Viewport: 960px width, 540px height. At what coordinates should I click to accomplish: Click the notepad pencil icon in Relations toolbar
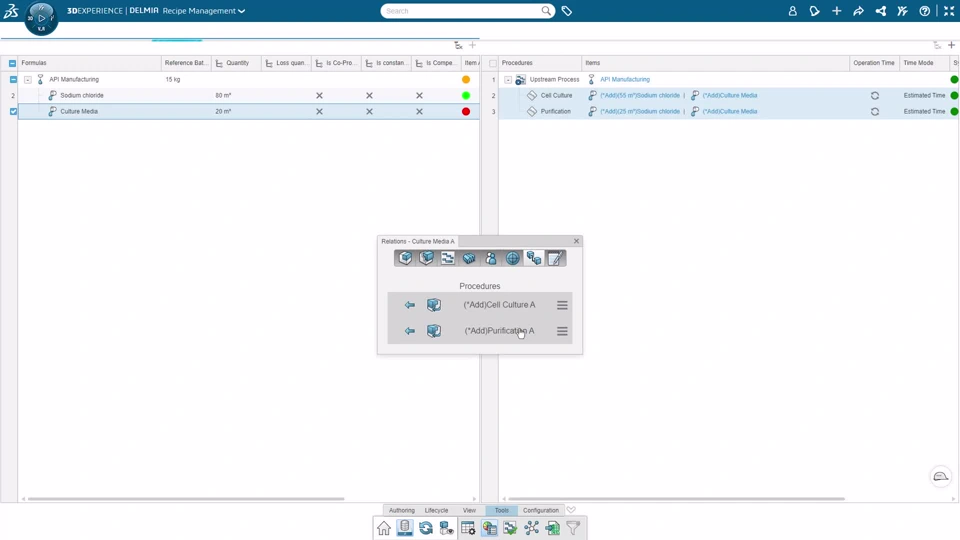[x=555, y=258]
